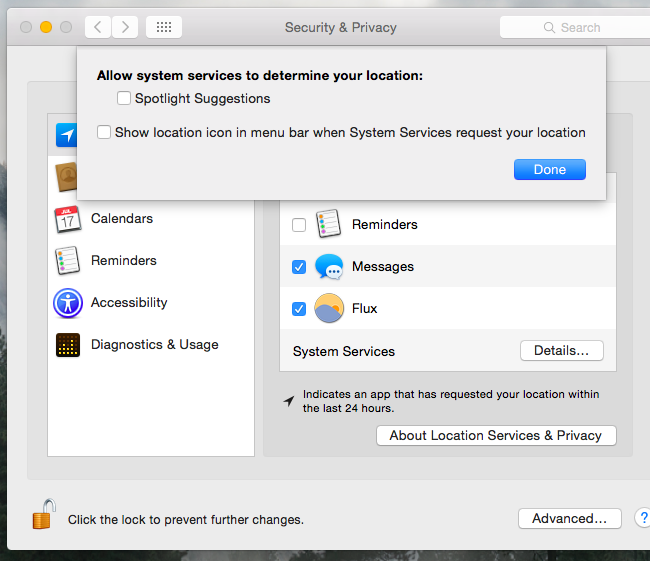
Task: Go back with the left arrow button
Action: point(98,27)
